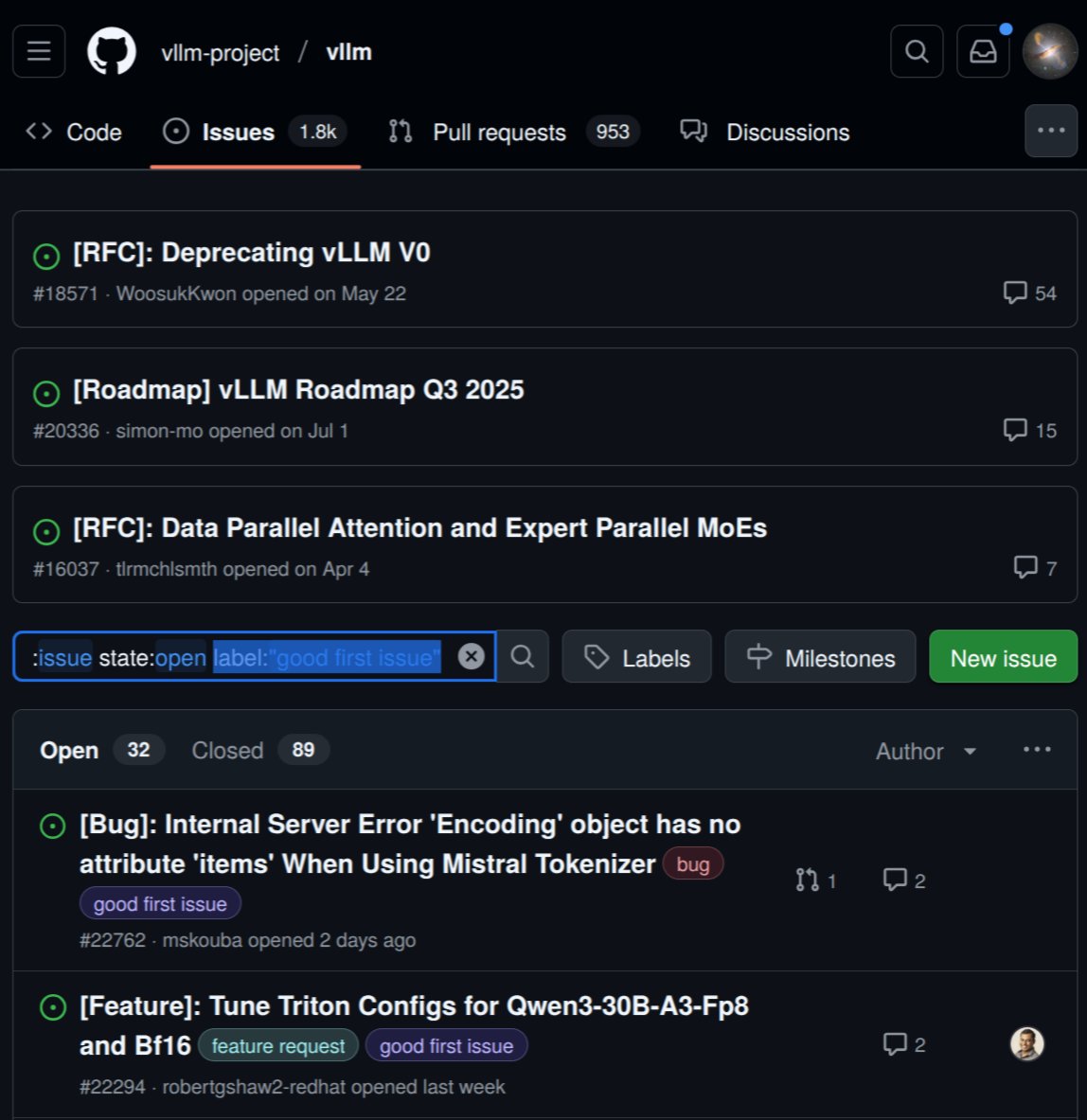
Task: Switch to the Issues tab
Action: (255, 133)
